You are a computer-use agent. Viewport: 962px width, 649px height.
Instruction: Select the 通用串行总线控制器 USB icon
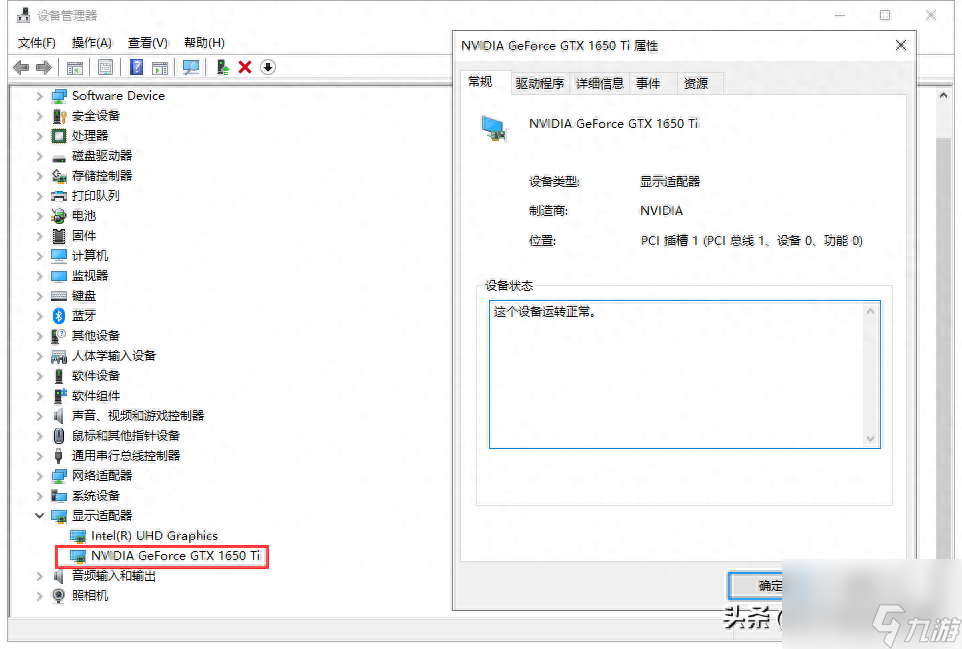[x=59, y=456]
